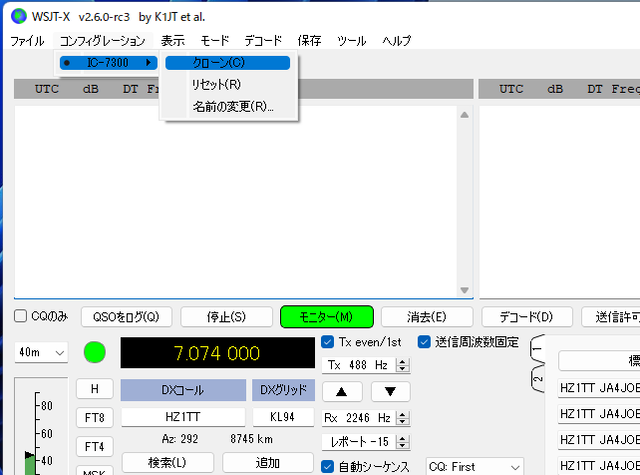640x475 pixels.
Task: Click the 8745 km distance text
Action: click(251, 439)
